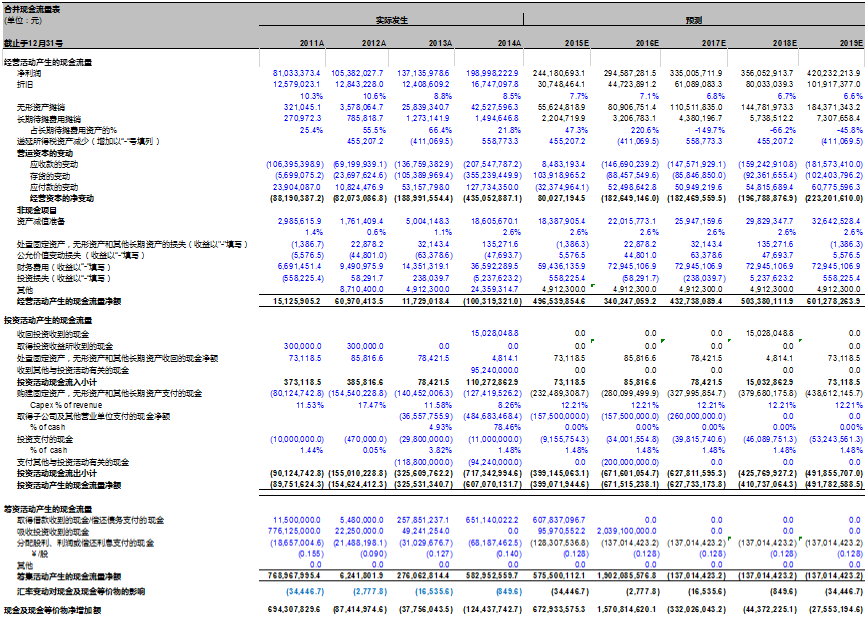Click the 2019E column header
This screenshot has height=618, width=868.
coord(850,44)
